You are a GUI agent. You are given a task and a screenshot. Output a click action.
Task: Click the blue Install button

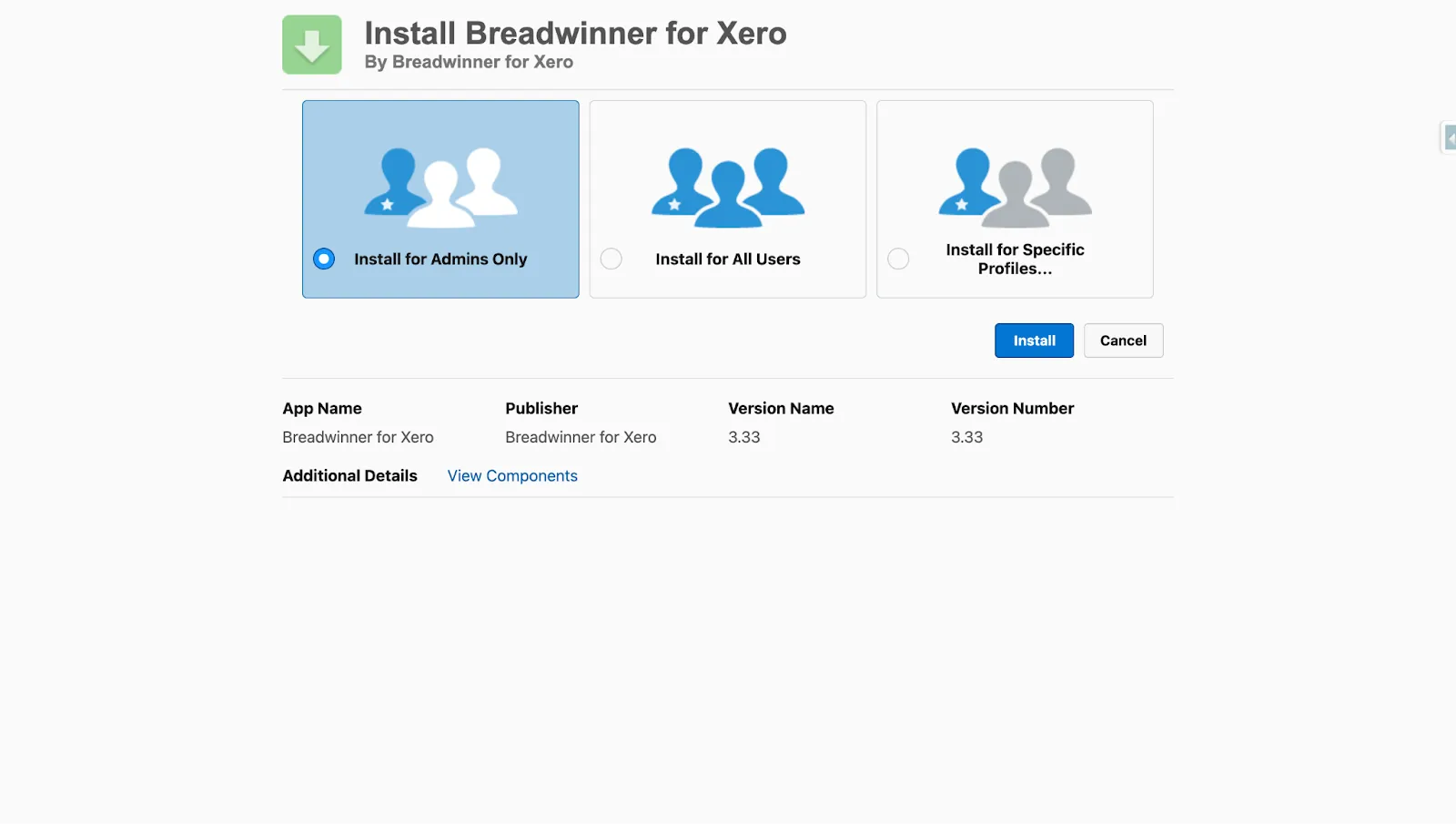[x=1034, y=341]
